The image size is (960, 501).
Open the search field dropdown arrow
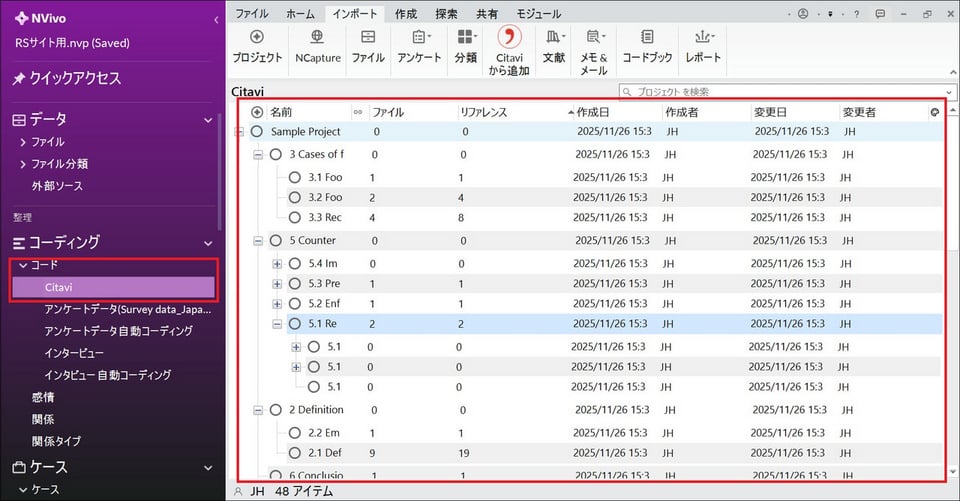pyautogui.click(x=948, y=92)
